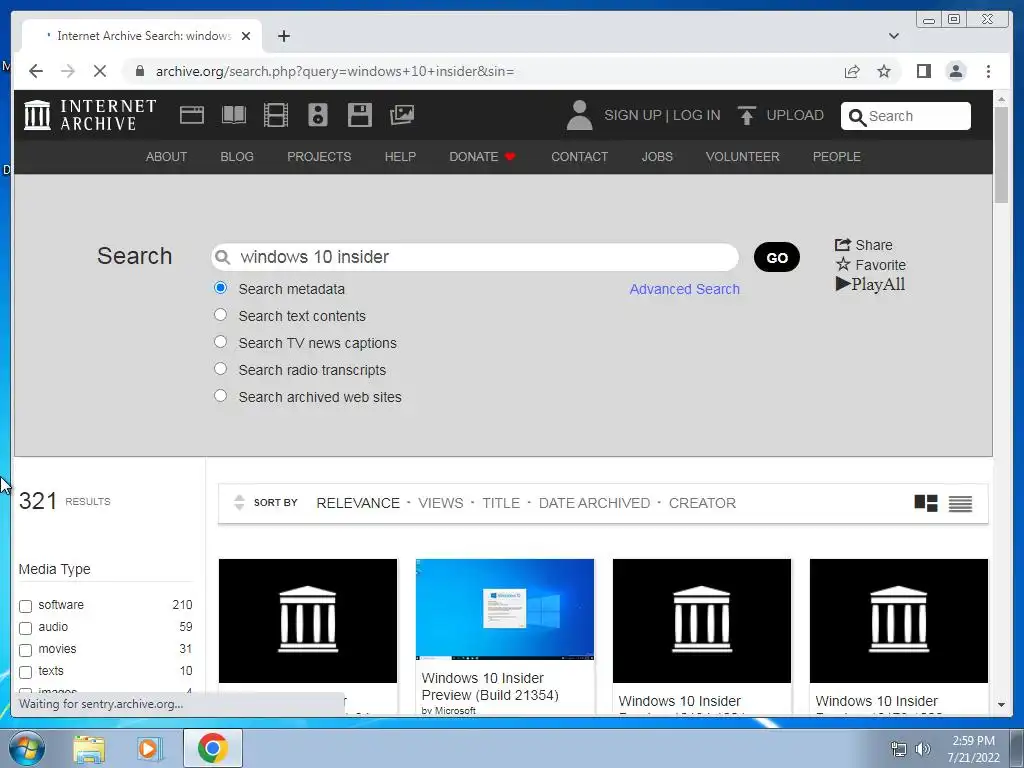Sort results by DATE ARCHIVED
The image size is (1024, 768).
click(x=594, y=503)
